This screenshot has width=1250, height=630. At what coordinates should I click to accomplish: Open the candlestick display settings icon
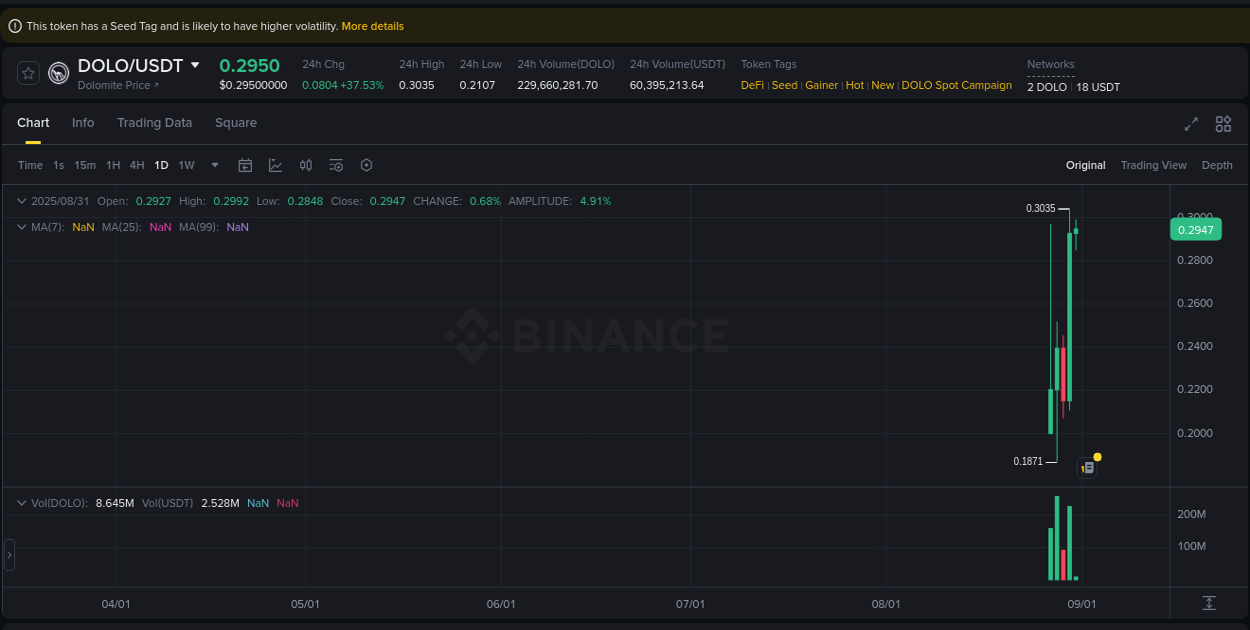coord(306,165)
